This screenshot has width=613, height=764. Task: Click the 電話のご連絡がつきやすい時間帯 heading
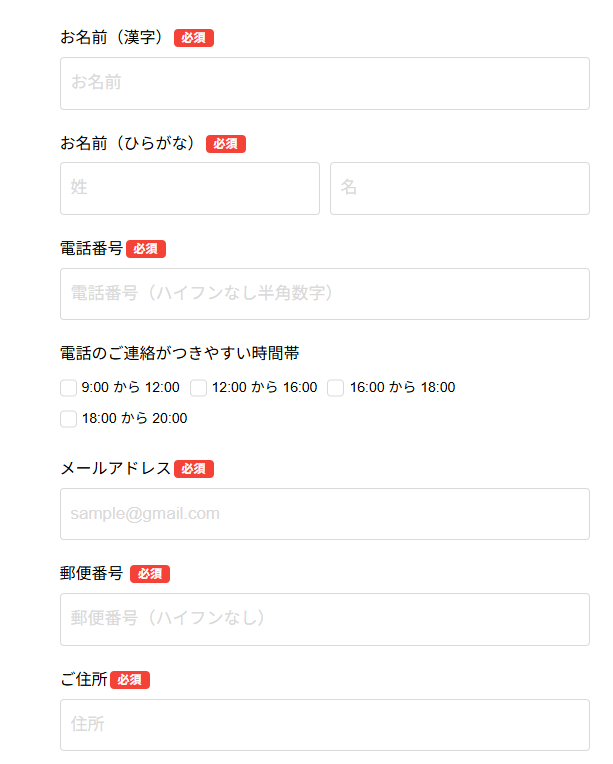click(x=180, y=353)
